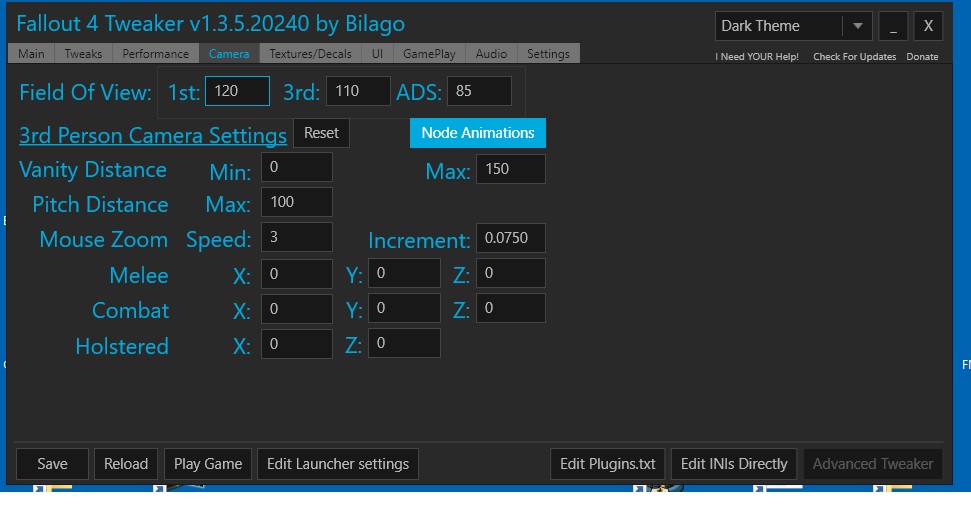
Task: Focus the Vanity Distance Max field
Action: (x=511, y=169)
